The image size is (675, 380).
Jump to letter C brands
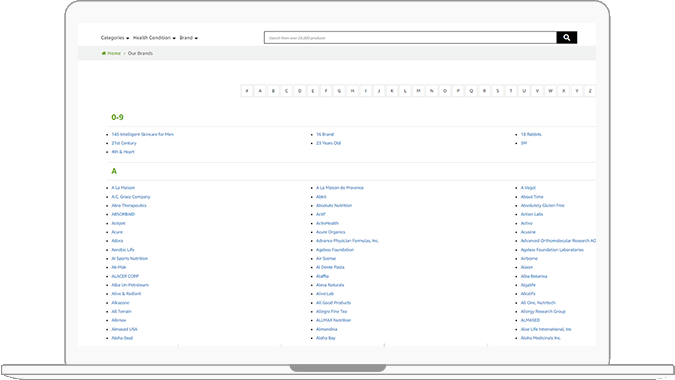[286, 91]
